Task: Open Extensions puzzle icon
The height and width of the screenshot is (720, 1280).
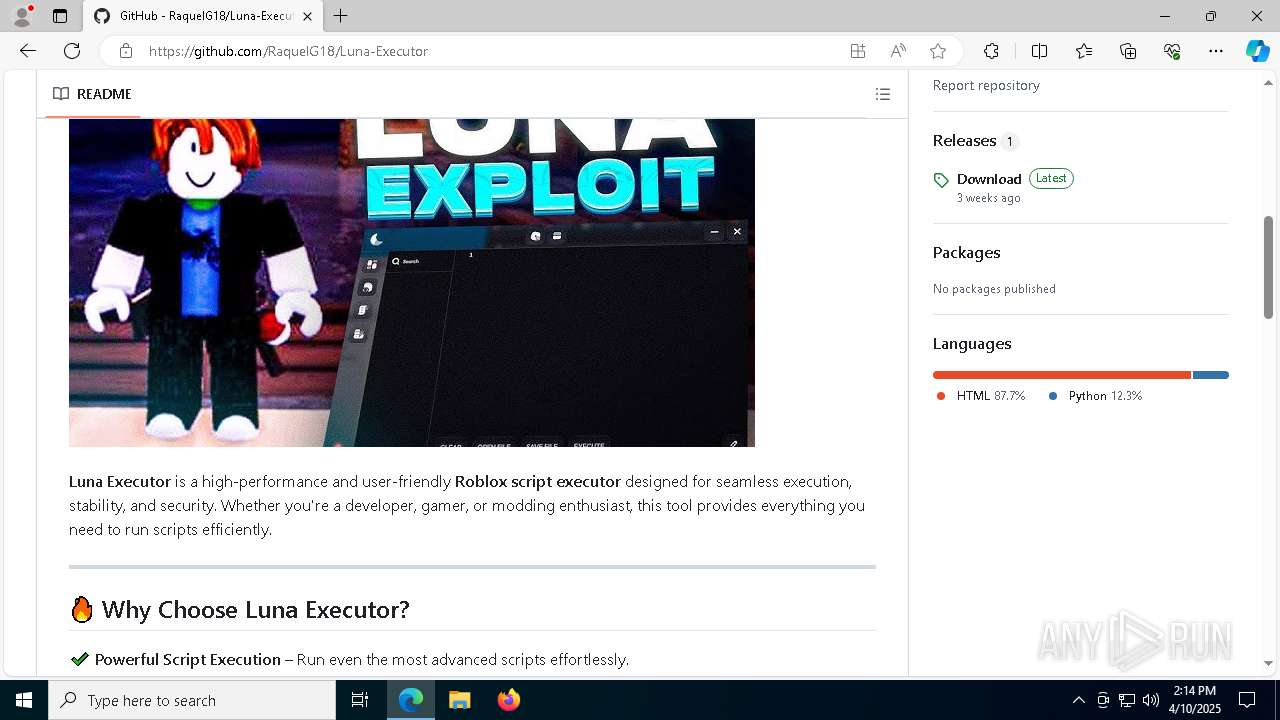Action: coord(991,51)
